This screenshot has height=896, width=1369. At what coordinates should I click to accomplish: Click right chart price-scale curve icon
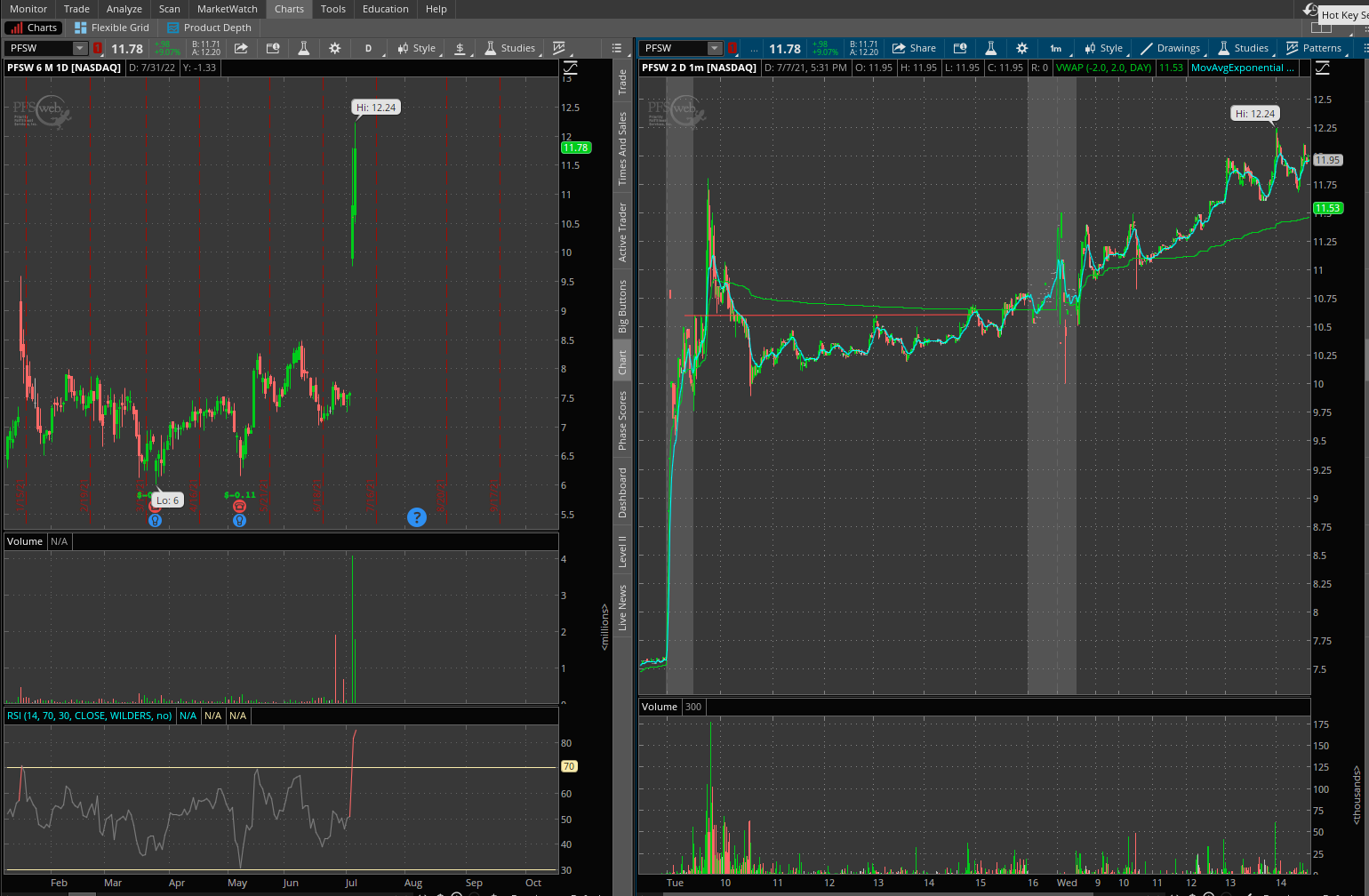pyautogui.click(x=1323, y=68)
